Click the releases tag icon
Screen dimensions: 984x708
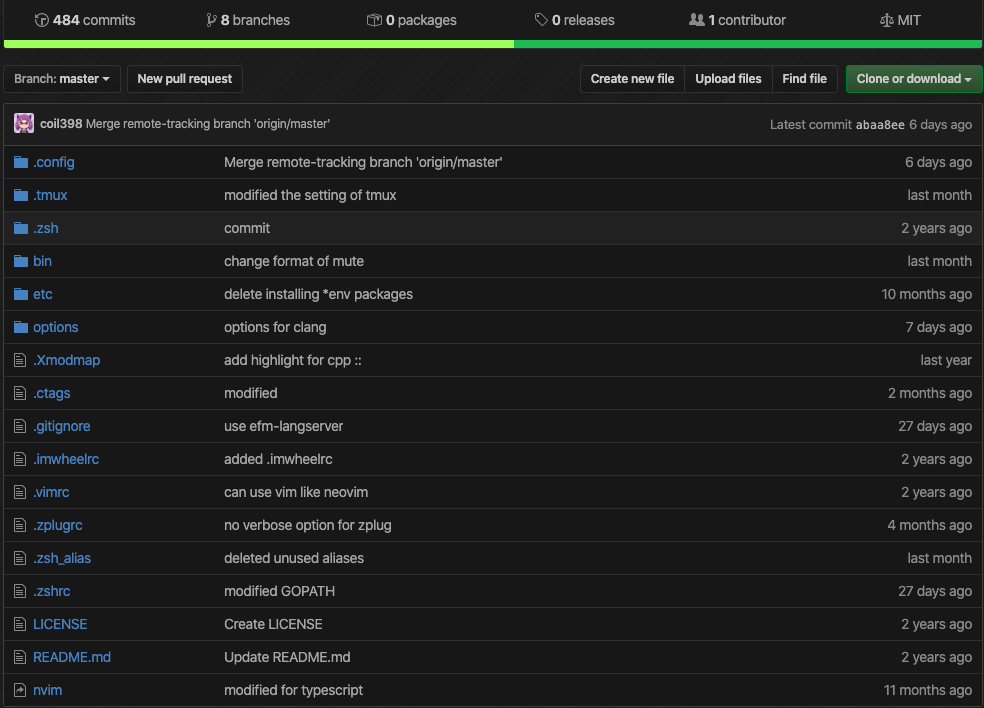541,20
